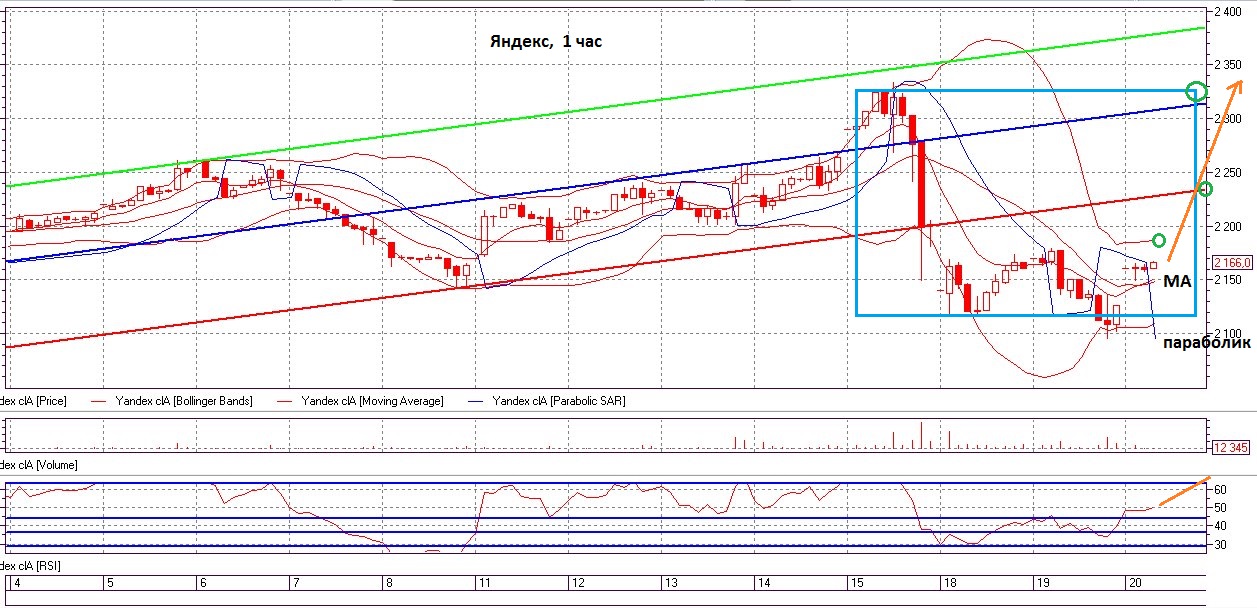Select the [Volume] panel label
This screenshot has width=1257, height=608.
point(38,465)
